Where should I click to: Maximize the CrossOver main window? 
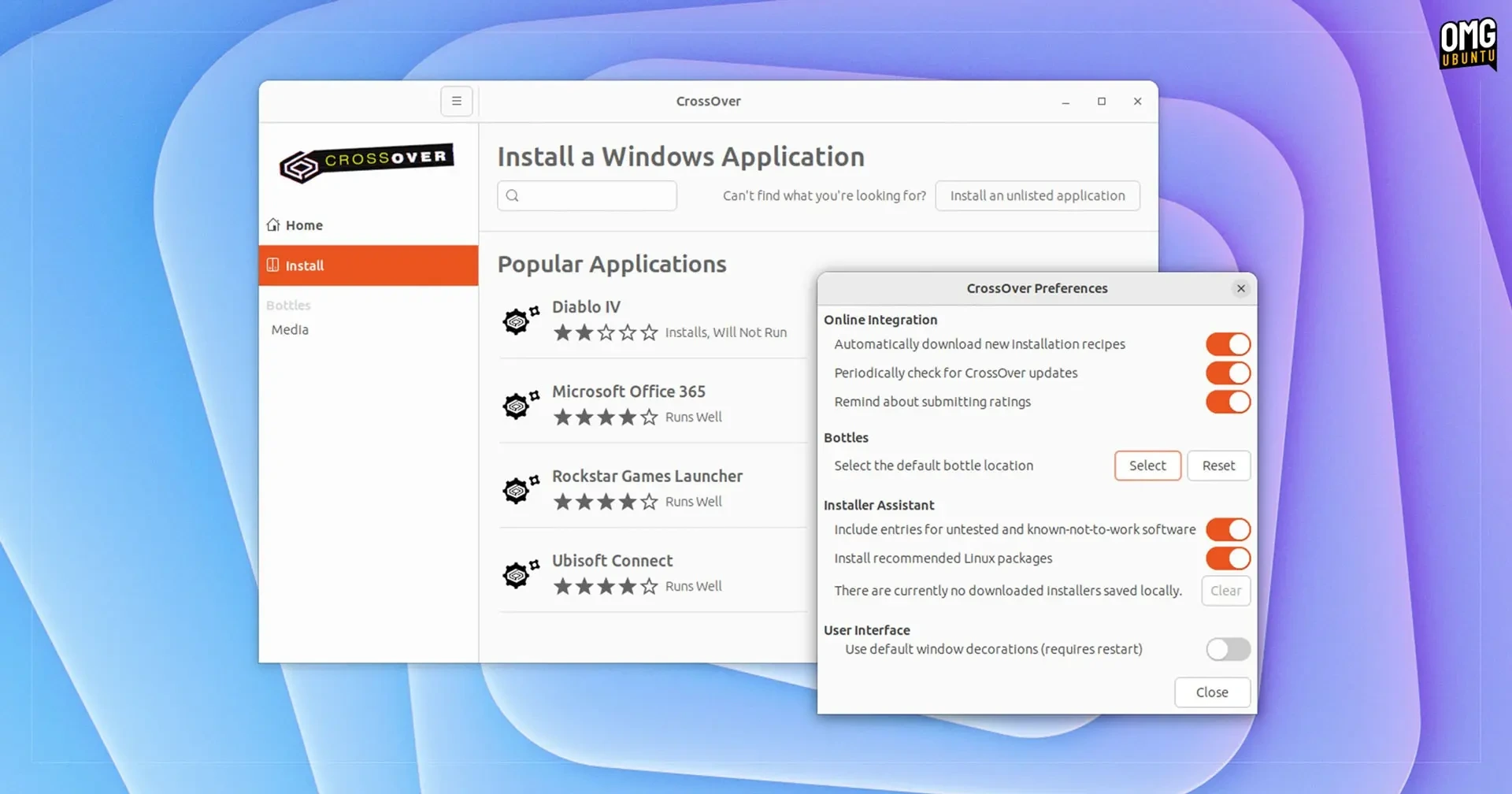(x=1102, y=102)
